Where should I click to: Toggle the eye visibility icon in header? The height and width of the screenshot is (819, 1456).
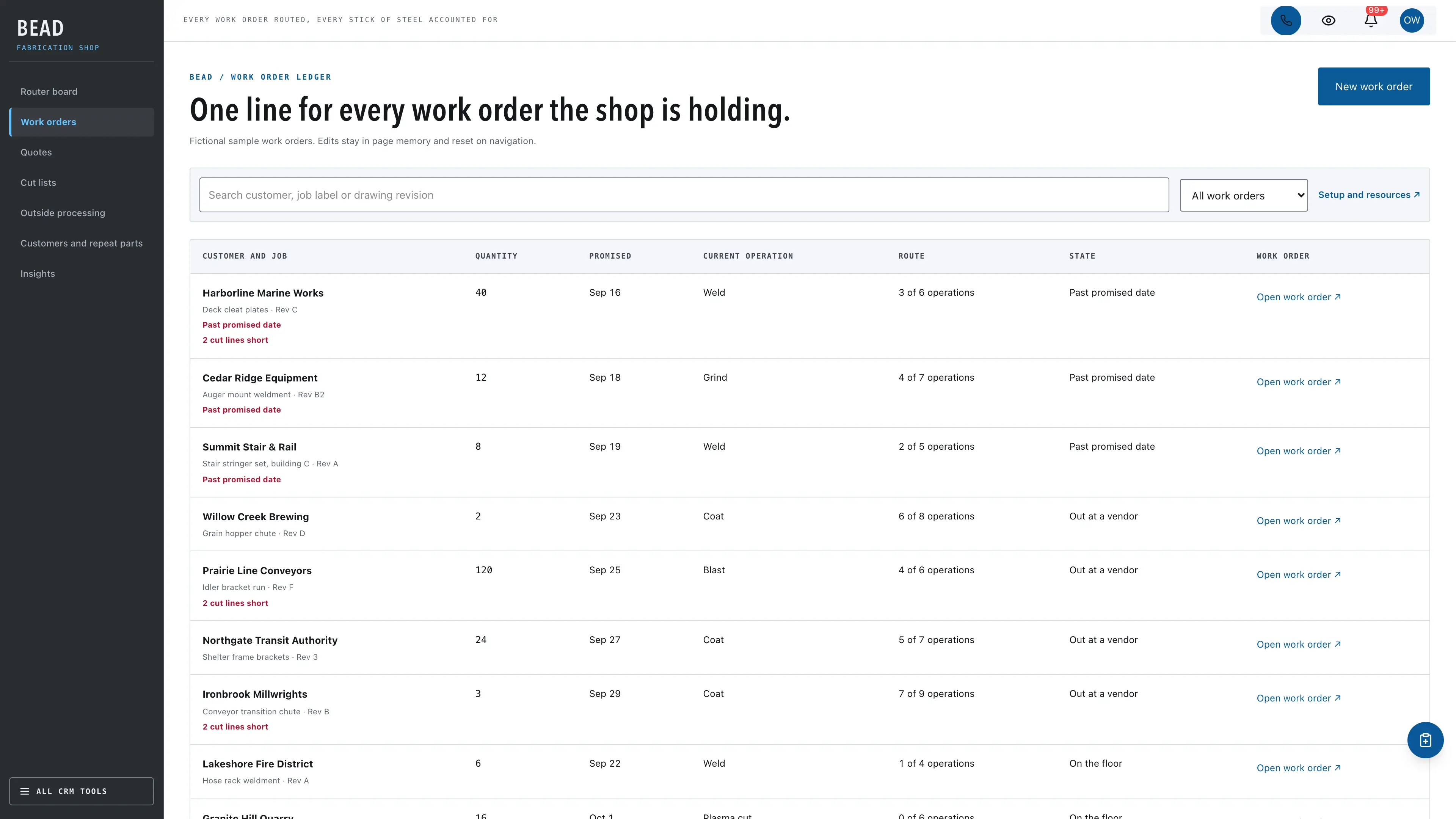1328,20
